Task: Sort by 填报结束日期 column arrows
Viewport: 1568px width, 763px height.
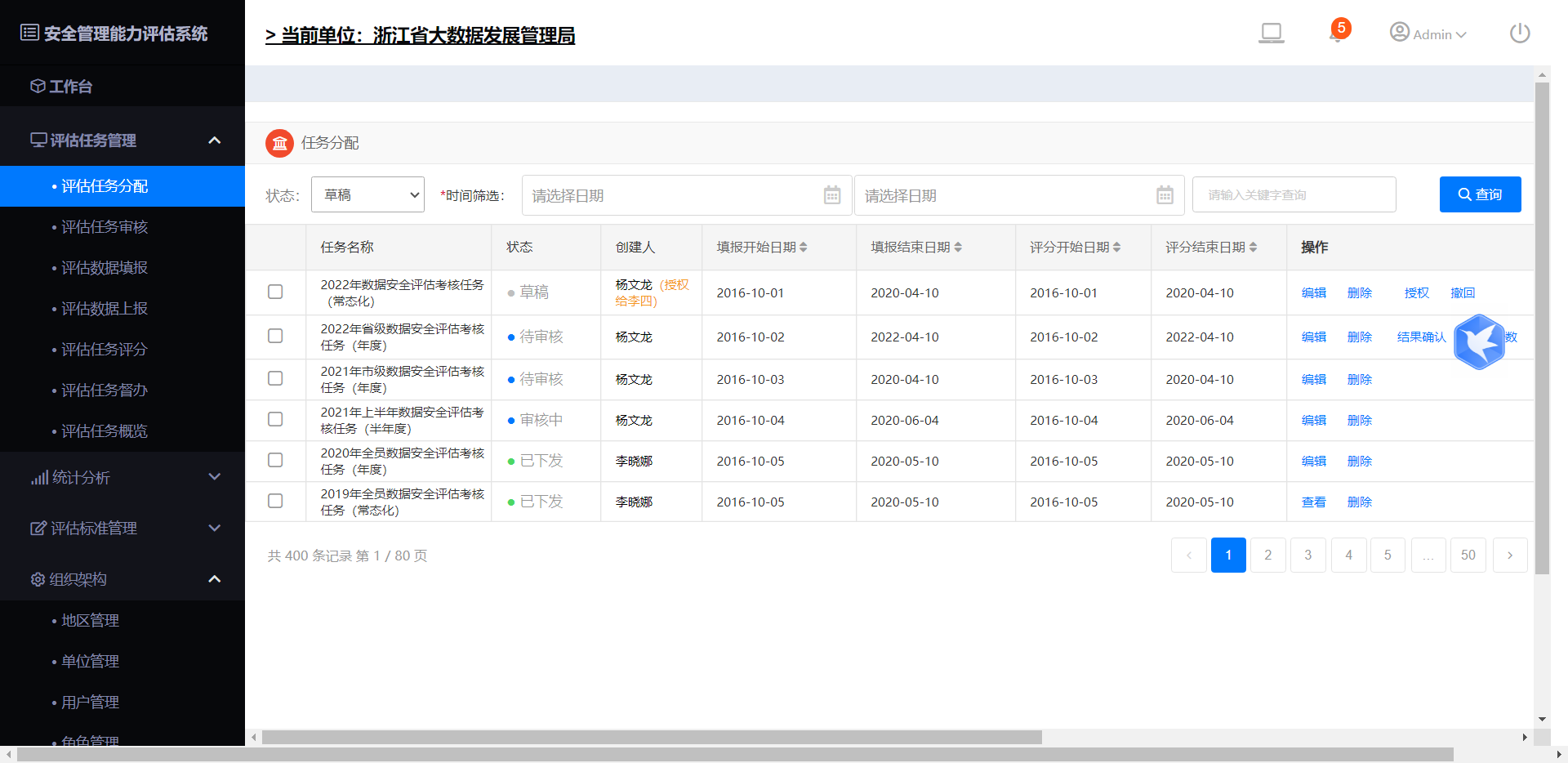Action: tap(958, 247)
